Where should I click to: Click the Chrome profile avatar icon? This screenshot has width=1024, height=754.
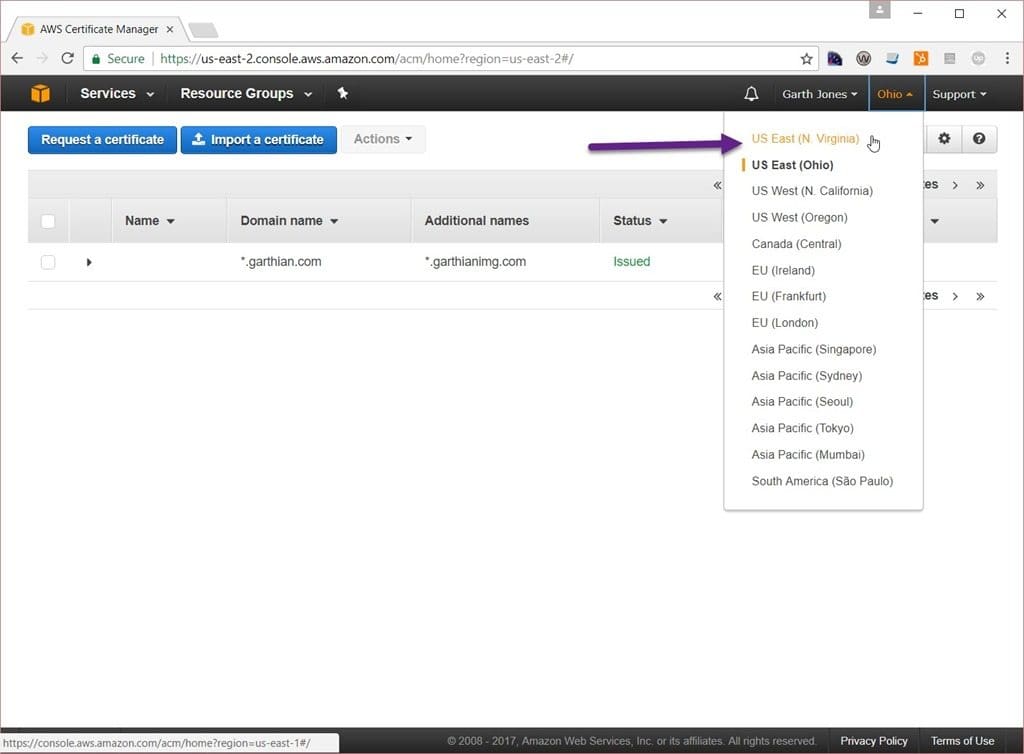(880, 10)
